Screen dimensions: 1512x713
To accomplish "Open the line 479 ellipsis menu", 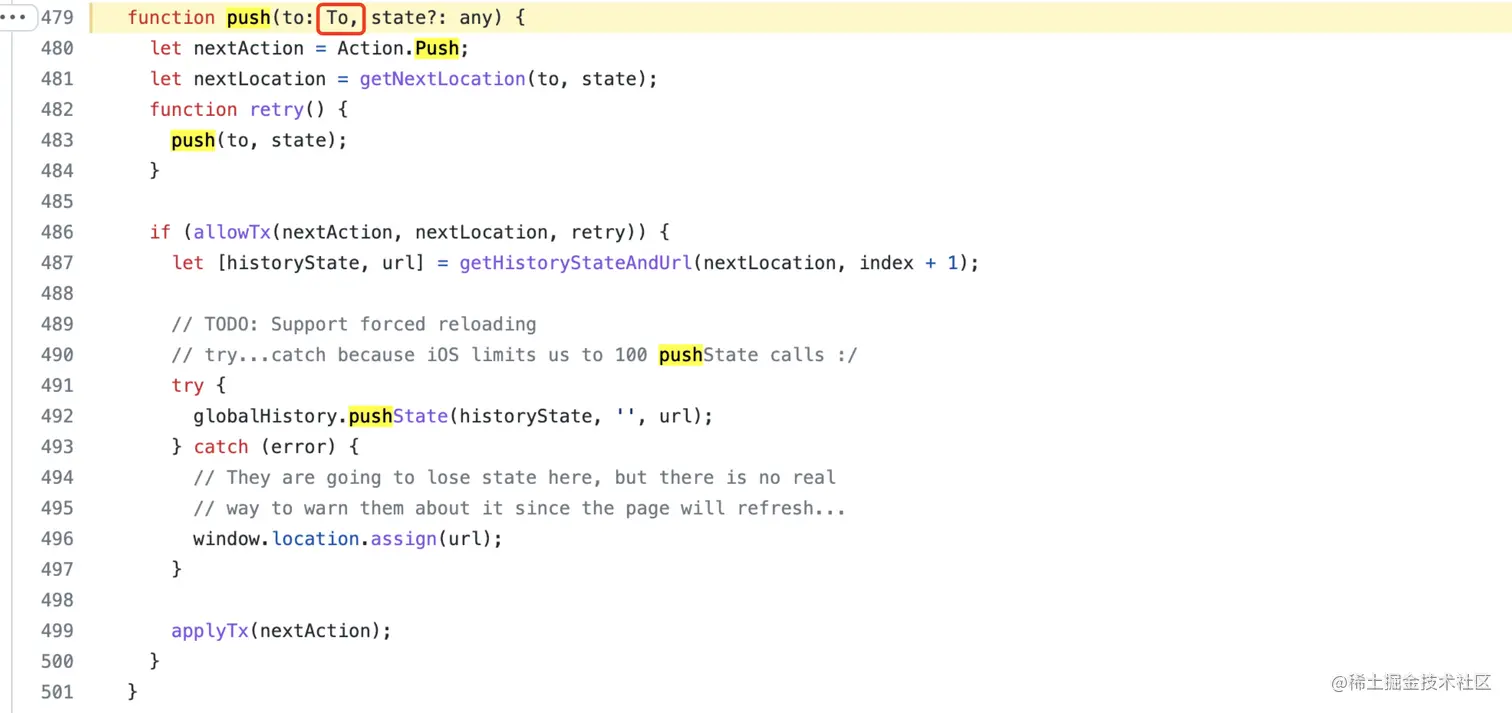I will pos(14,17).
